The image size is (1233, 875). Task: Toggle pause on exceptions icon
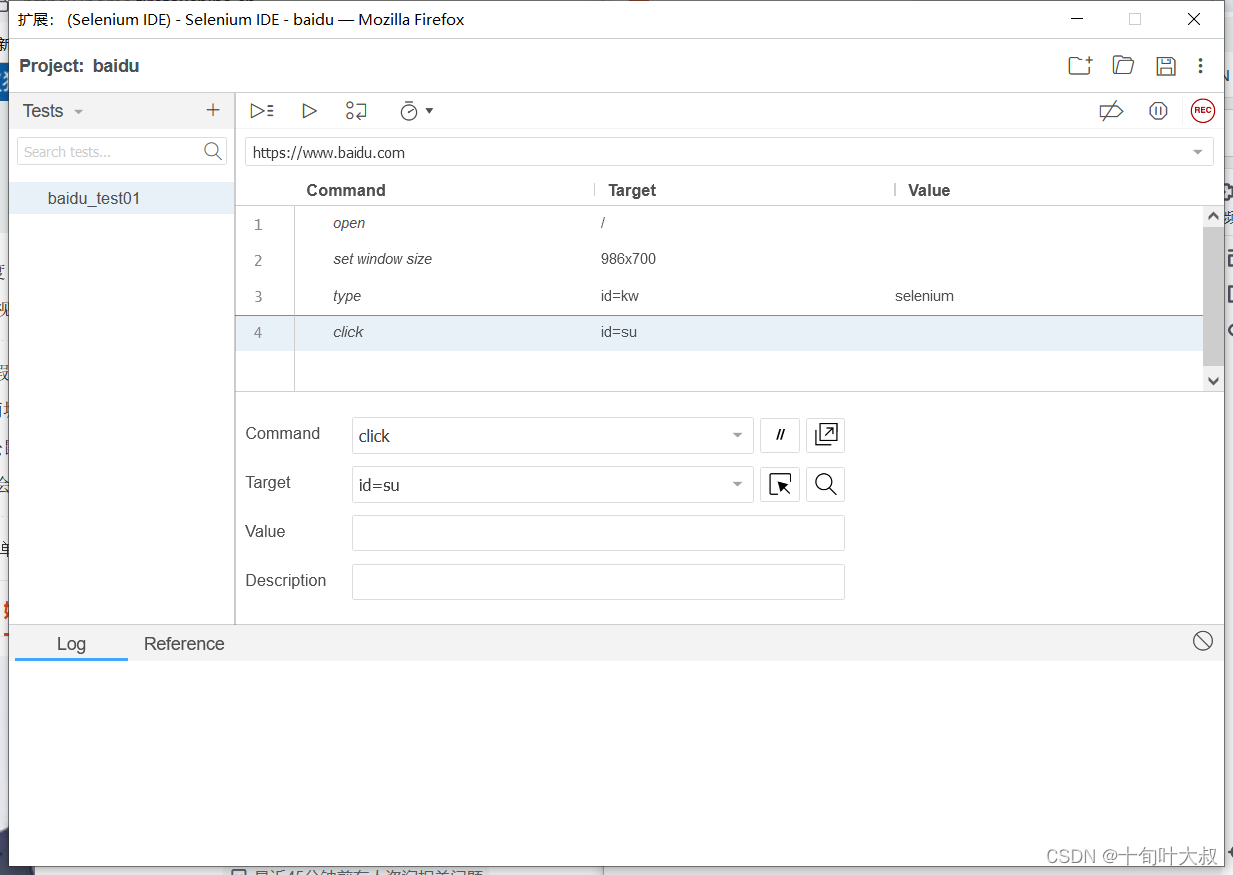tap(1158, 111)
